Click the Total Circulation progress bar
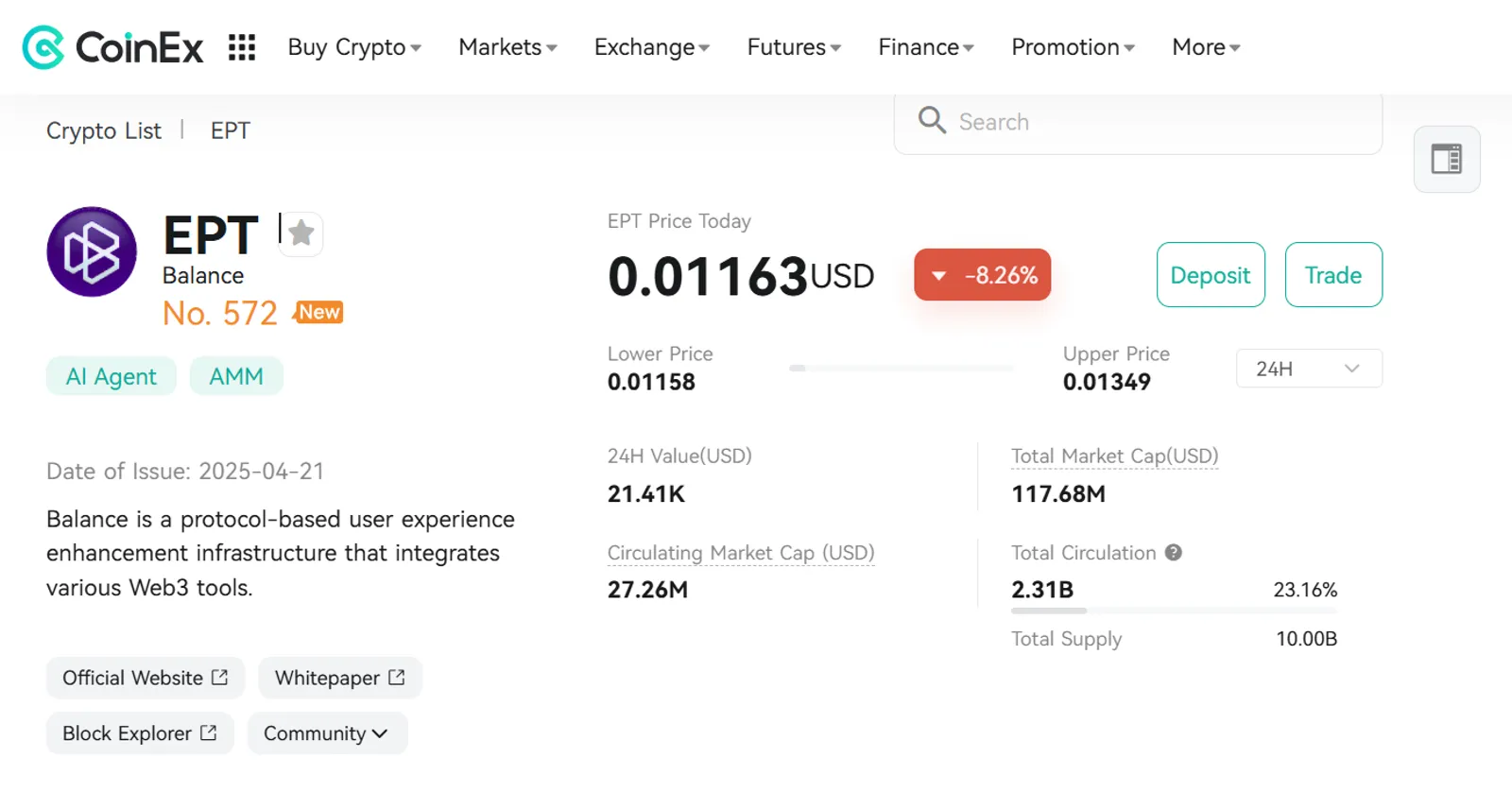The image size is (1512, 792). point(1174,611)
